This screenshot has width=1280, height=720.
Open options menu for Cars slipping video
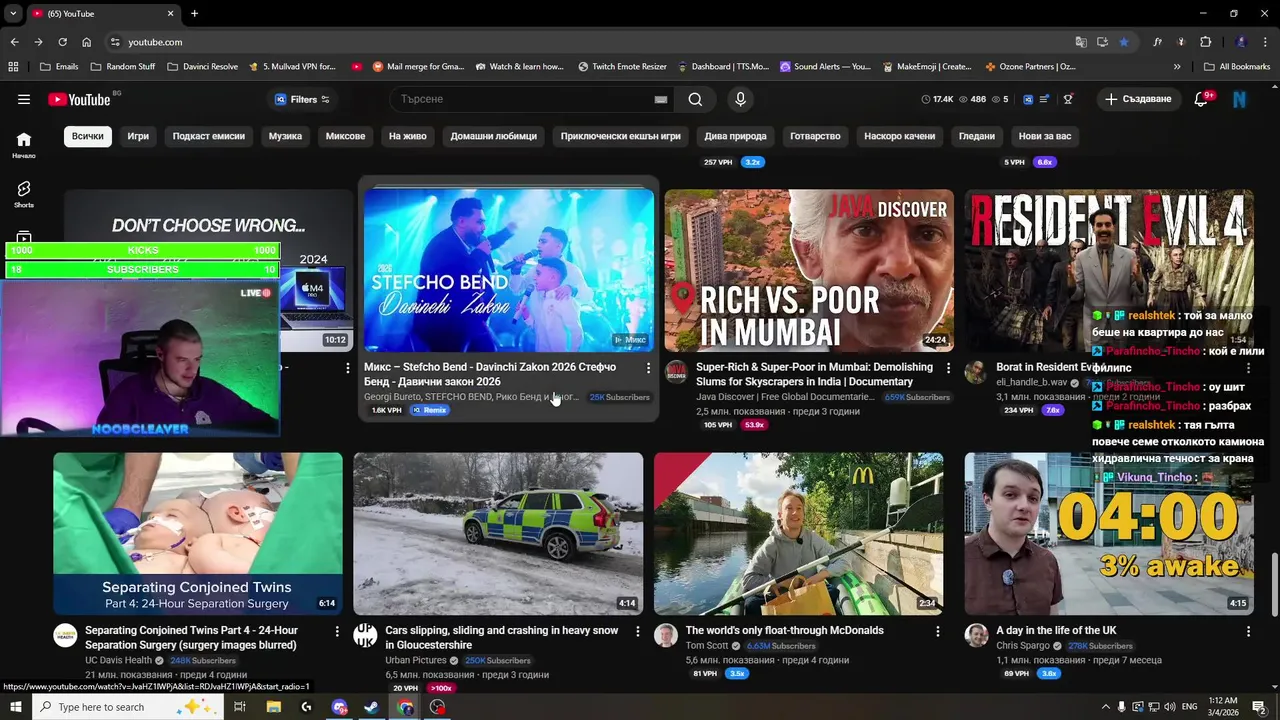pos(637,632)
